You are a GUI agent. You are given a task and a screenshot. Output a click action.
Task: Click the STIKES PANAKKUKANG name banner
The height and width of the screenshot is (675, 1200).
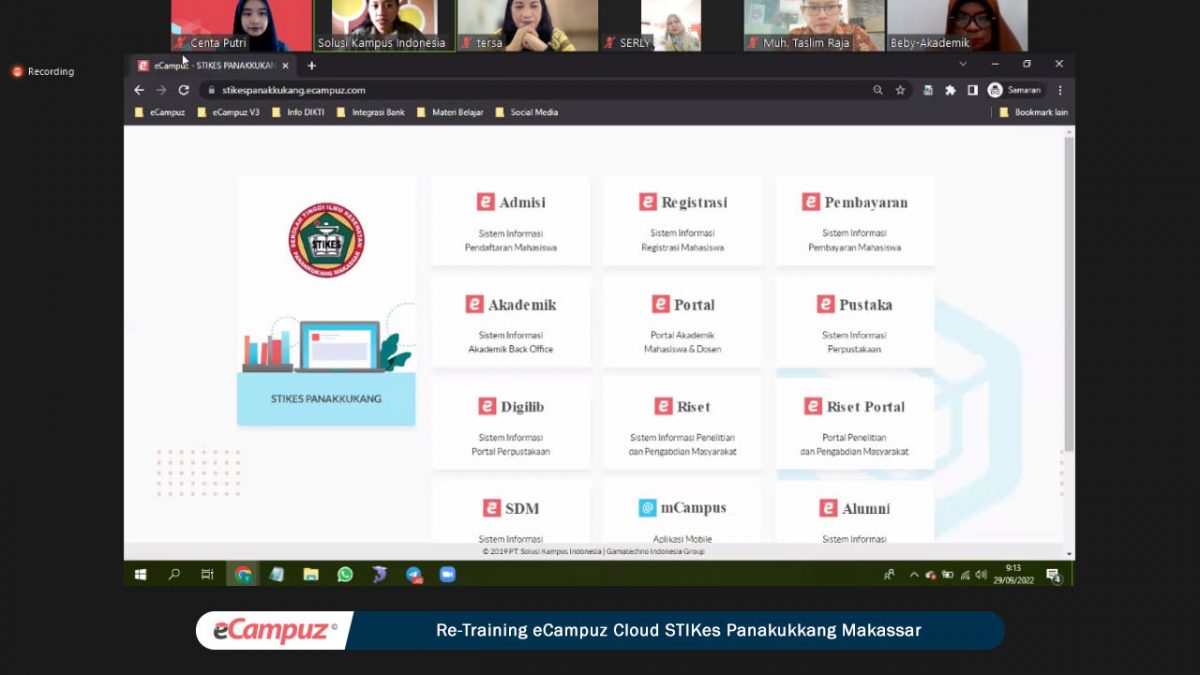pos(326,399)
